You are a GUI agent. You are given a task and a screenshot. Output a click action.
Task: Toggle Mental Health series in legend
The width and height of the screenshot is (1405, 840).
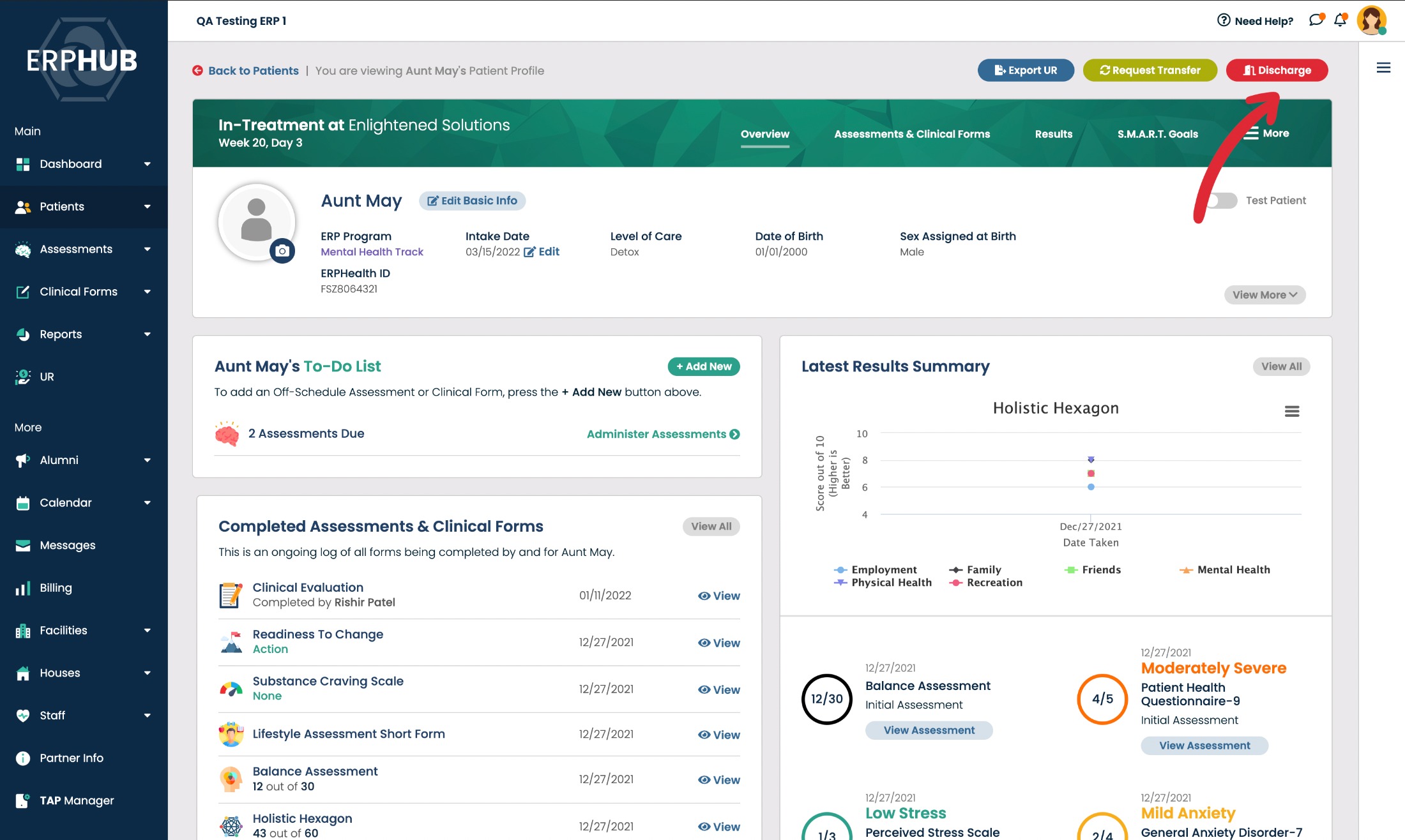(1233, 569)
